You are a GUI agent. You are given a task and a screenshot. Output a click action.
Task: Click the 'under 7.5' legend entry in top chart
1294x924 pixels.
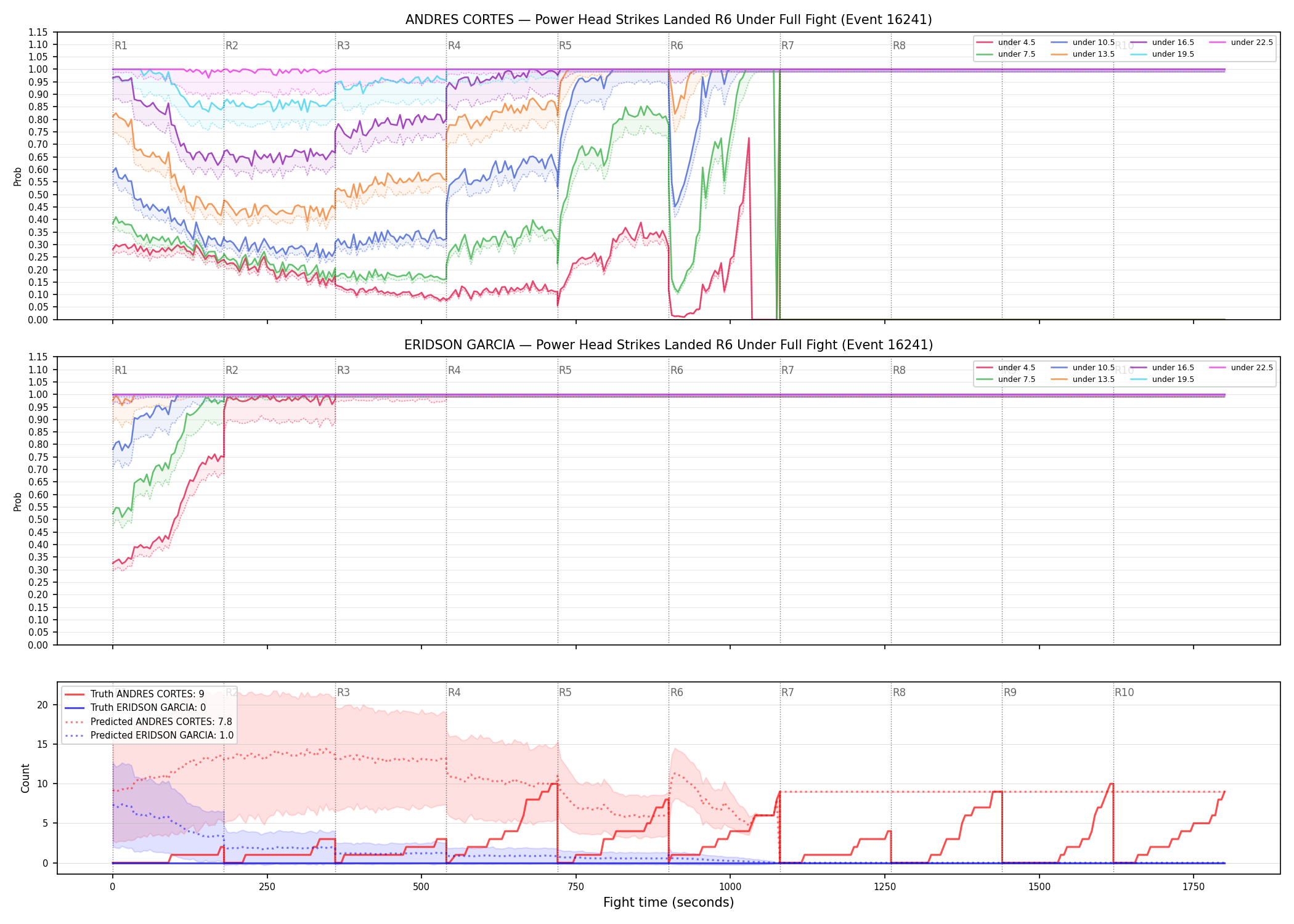pos(1006,54)
